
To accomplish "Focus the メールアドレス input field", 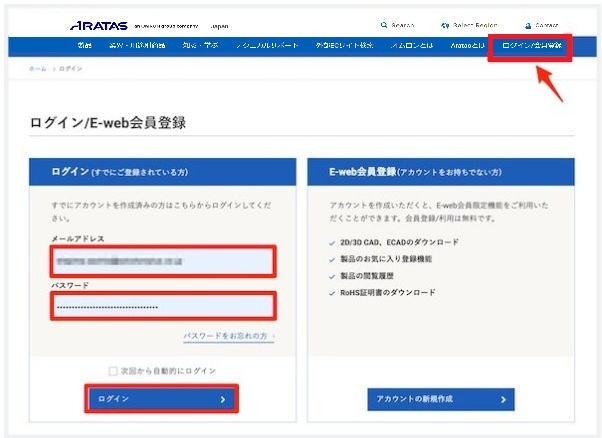I will [x=163, y=261].
